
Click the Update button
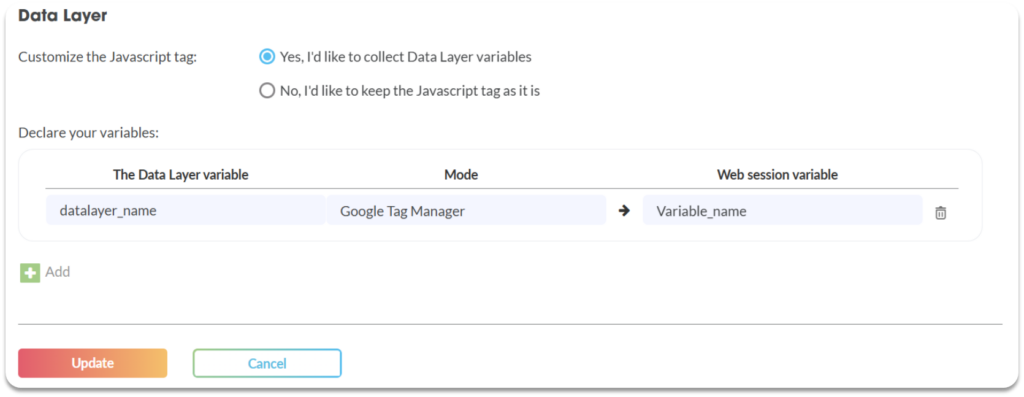tap(93, 363)
